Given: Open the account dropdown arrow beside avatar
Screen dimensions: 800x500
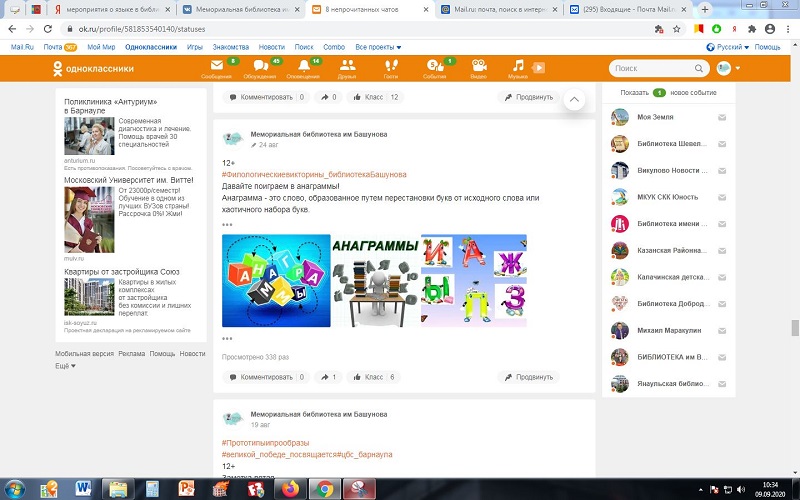Looking at the screenshot, I should [737, 68].
